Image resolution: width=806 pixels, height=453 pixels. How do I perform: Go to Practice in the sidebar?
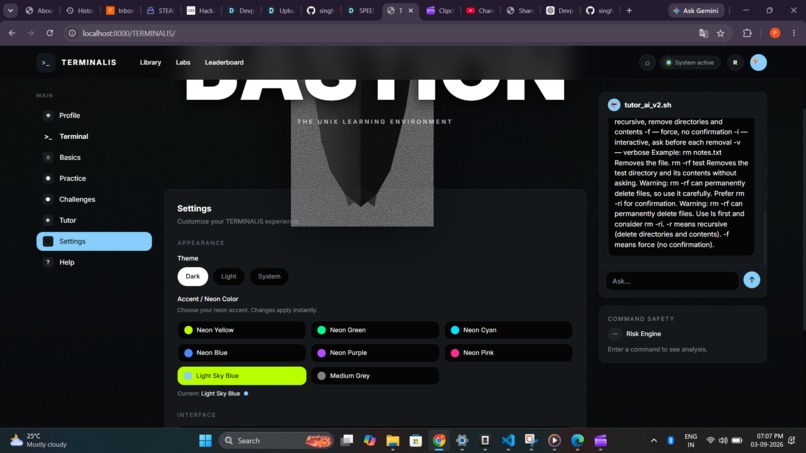click(94, 178)
